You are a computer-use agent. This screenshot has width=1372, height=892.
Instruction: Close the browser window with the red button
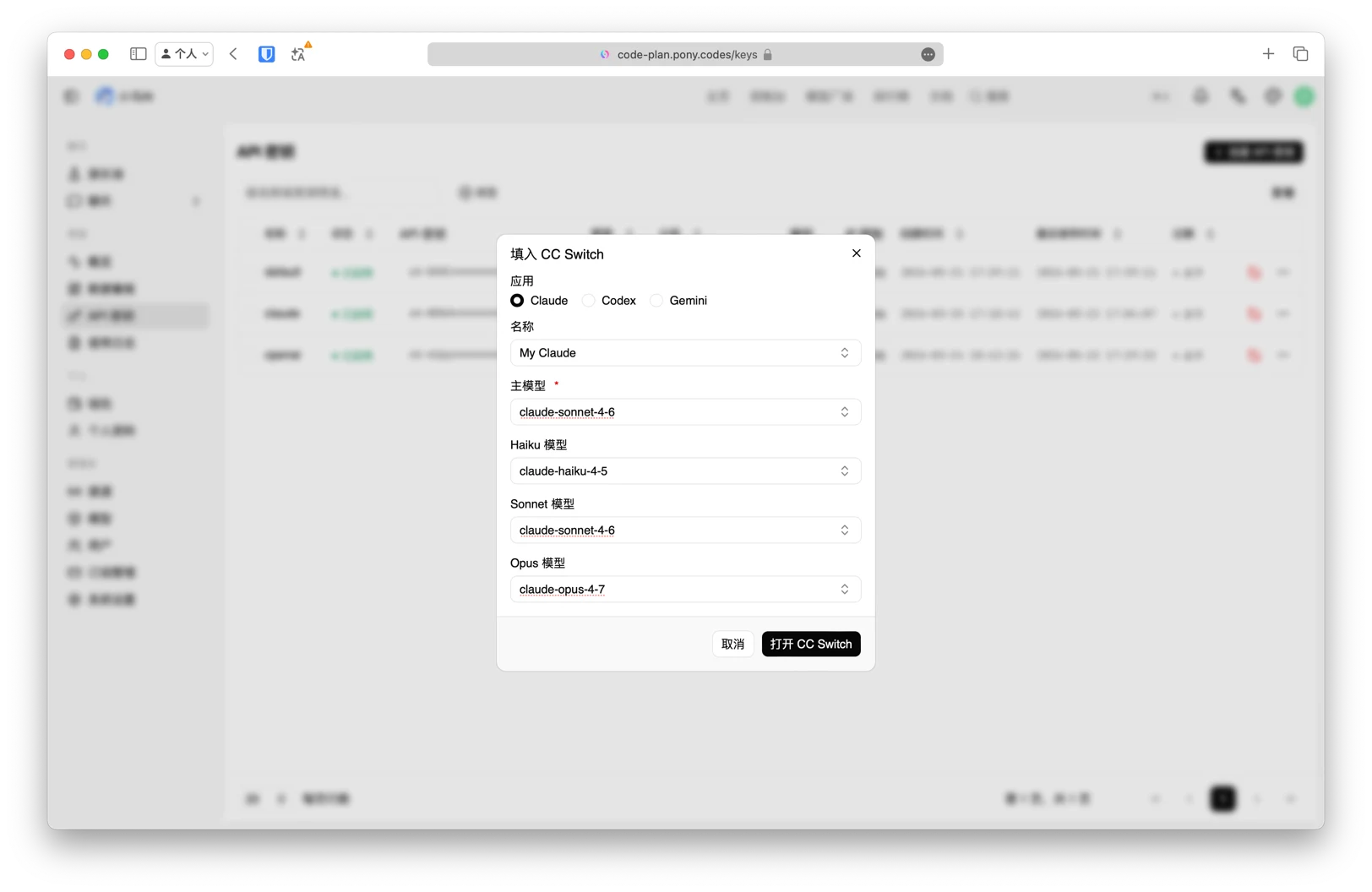[x=69, y=54]
